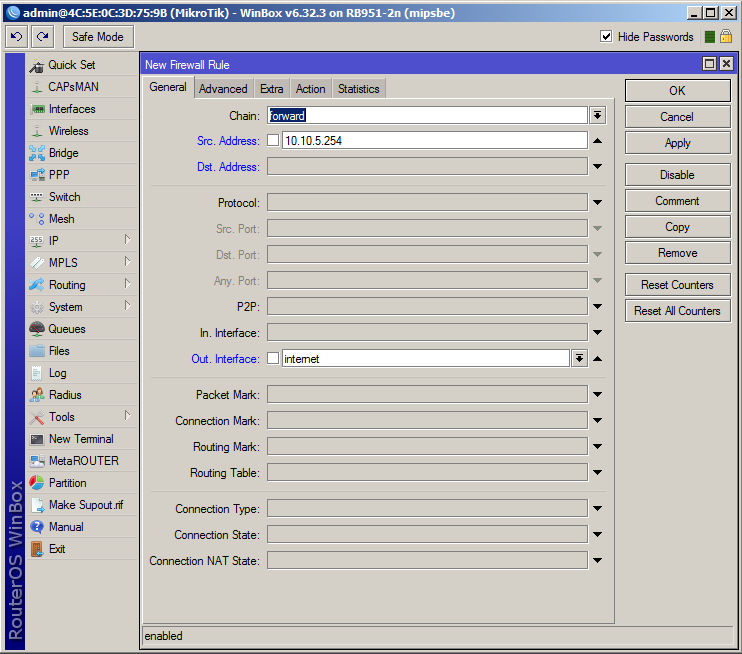Click the Comment button

(x=678, y=201)
